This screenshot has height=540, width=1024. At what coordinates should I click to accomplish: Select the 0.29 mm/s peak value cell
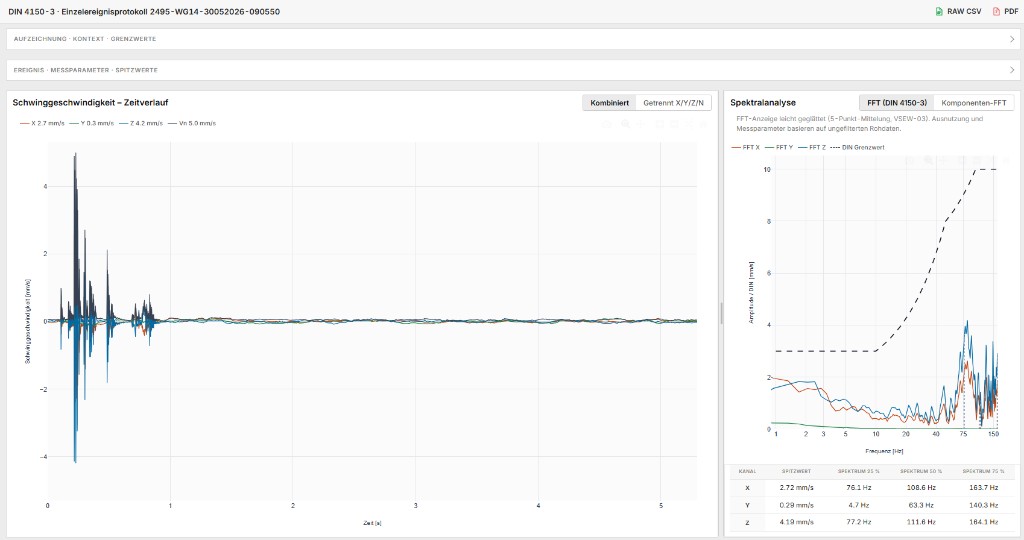coord(796,505)
